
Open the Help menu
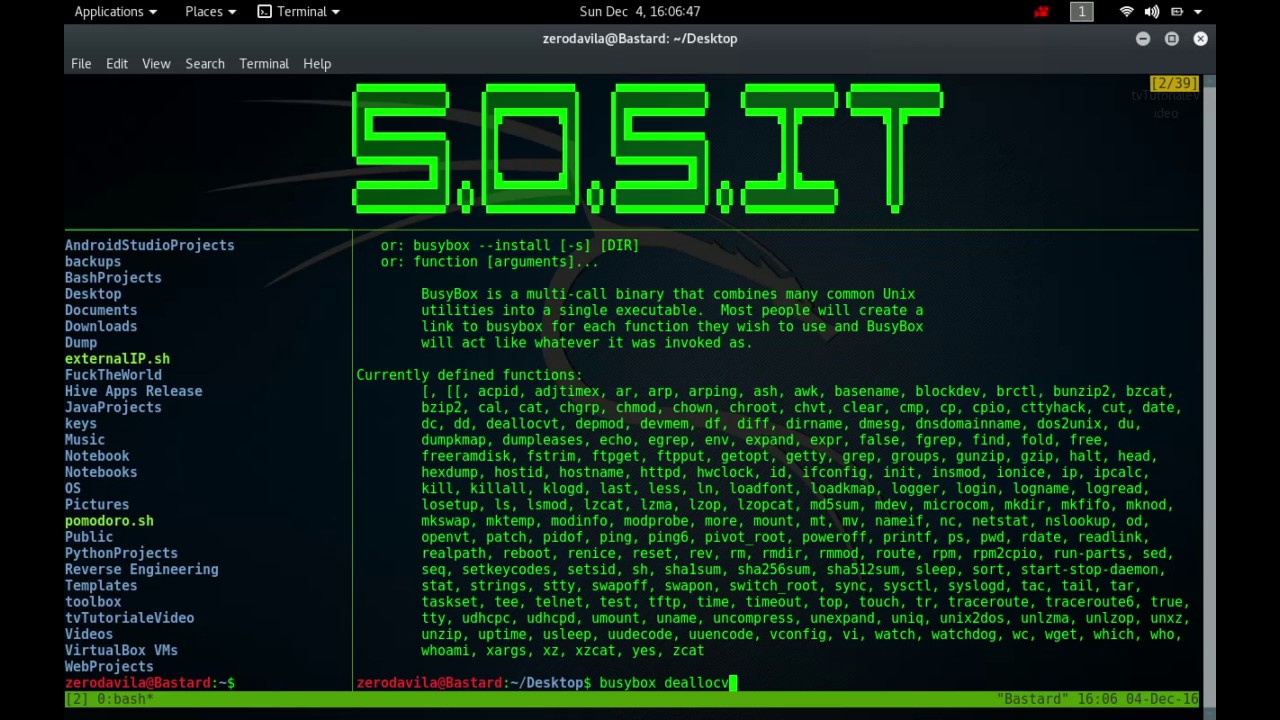point(317,64)
